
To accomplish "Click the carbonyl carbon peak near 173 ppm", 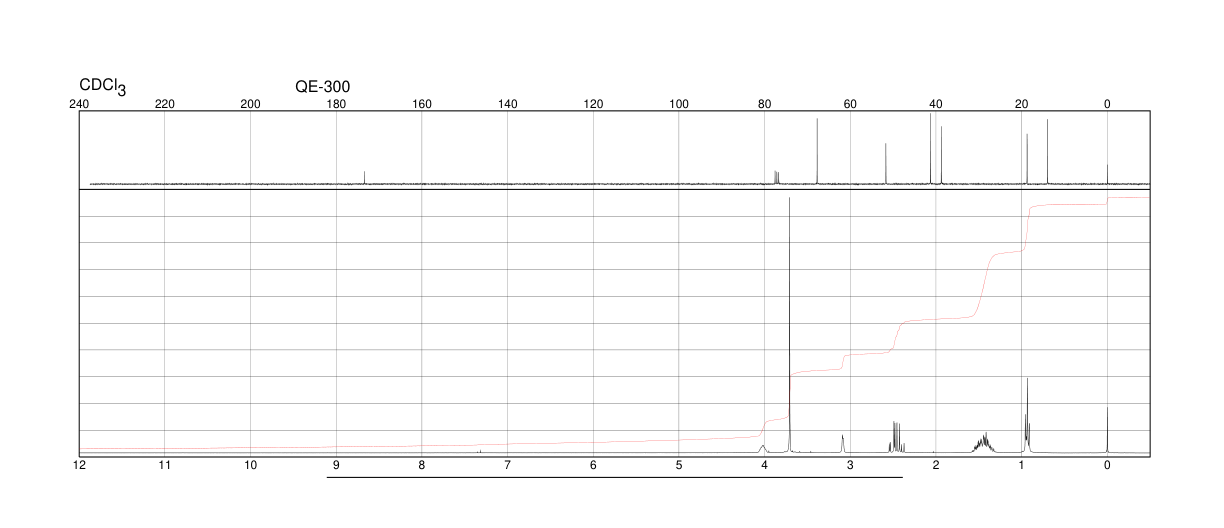I will pos(364,177).
